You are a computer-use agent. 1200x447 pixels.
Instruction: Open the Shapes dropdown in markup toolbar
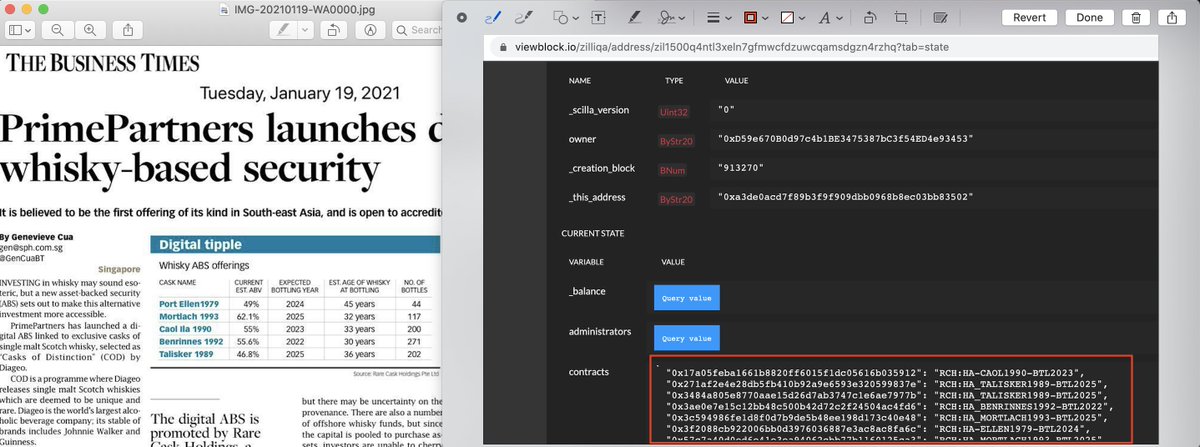(x=566, y=17)
